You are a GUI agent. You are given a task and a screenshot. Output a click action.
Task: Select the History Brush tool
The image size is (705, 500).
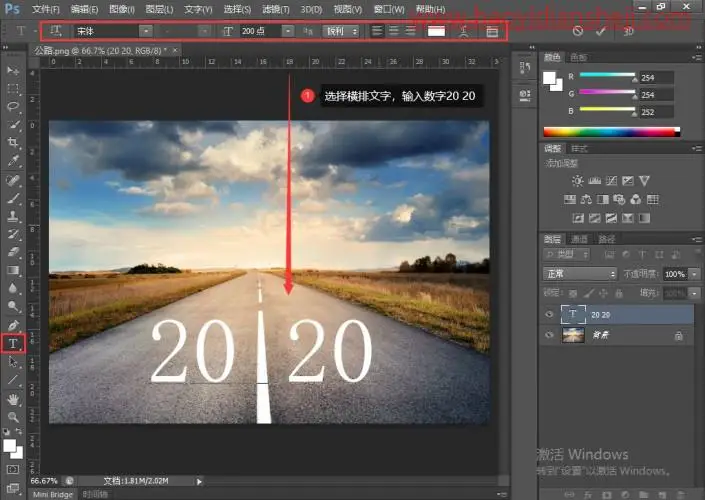13,234
